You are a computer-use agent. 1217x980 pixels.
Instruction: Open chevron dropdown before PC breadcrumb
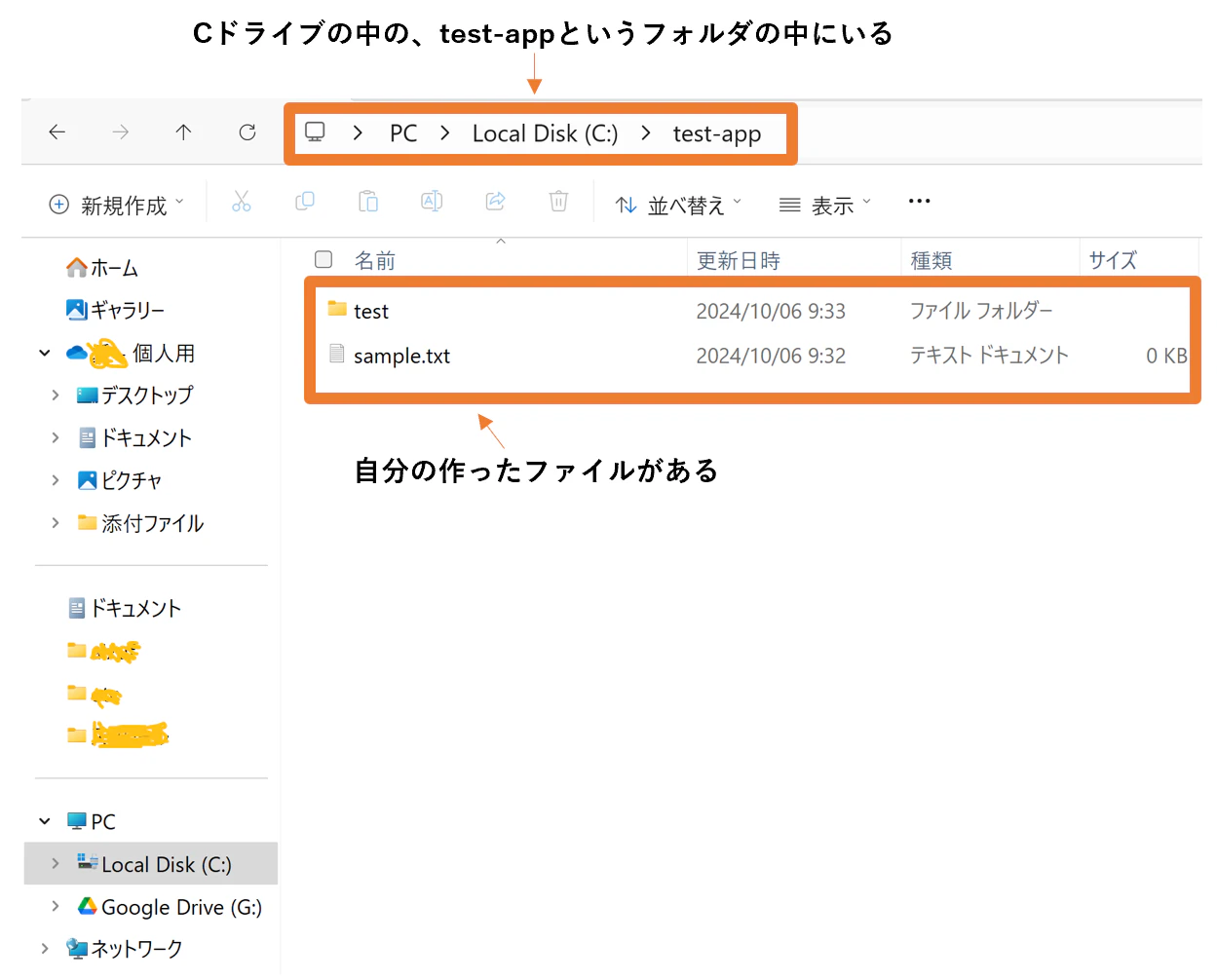click(x=358, y=132)
